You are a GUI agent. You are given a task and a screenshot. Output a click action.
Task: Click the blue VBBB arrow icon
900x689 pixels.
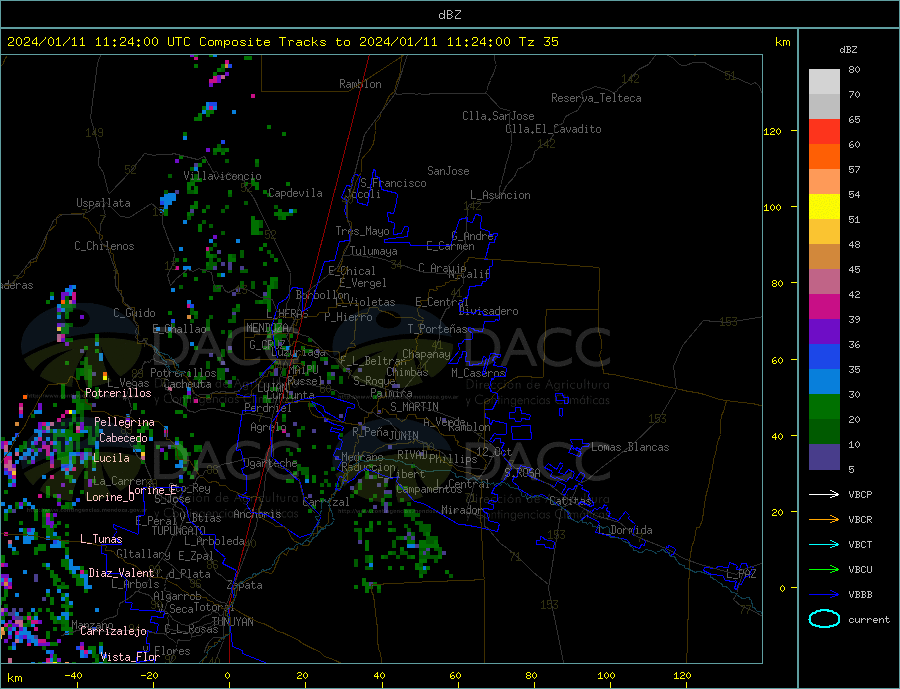pyautogui.click(x=824, y=595)
